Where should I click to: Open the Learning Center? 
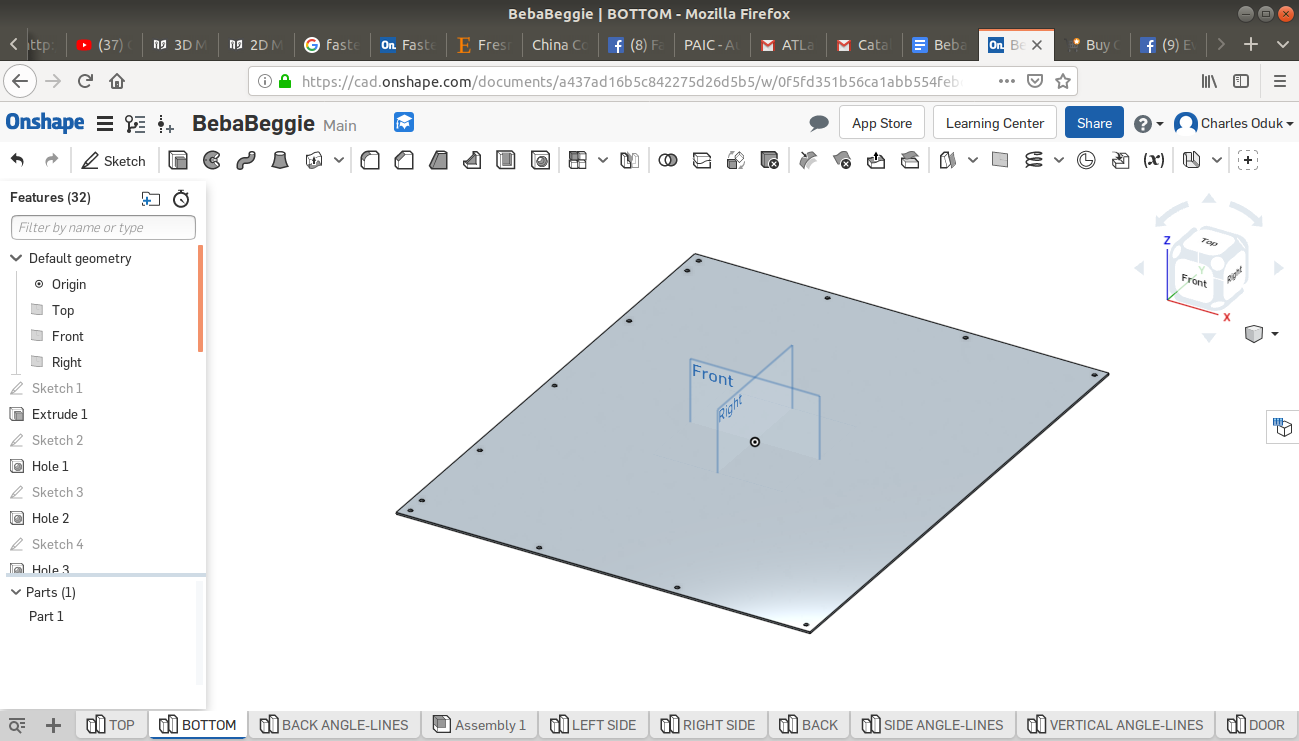(x=994, y=122)
